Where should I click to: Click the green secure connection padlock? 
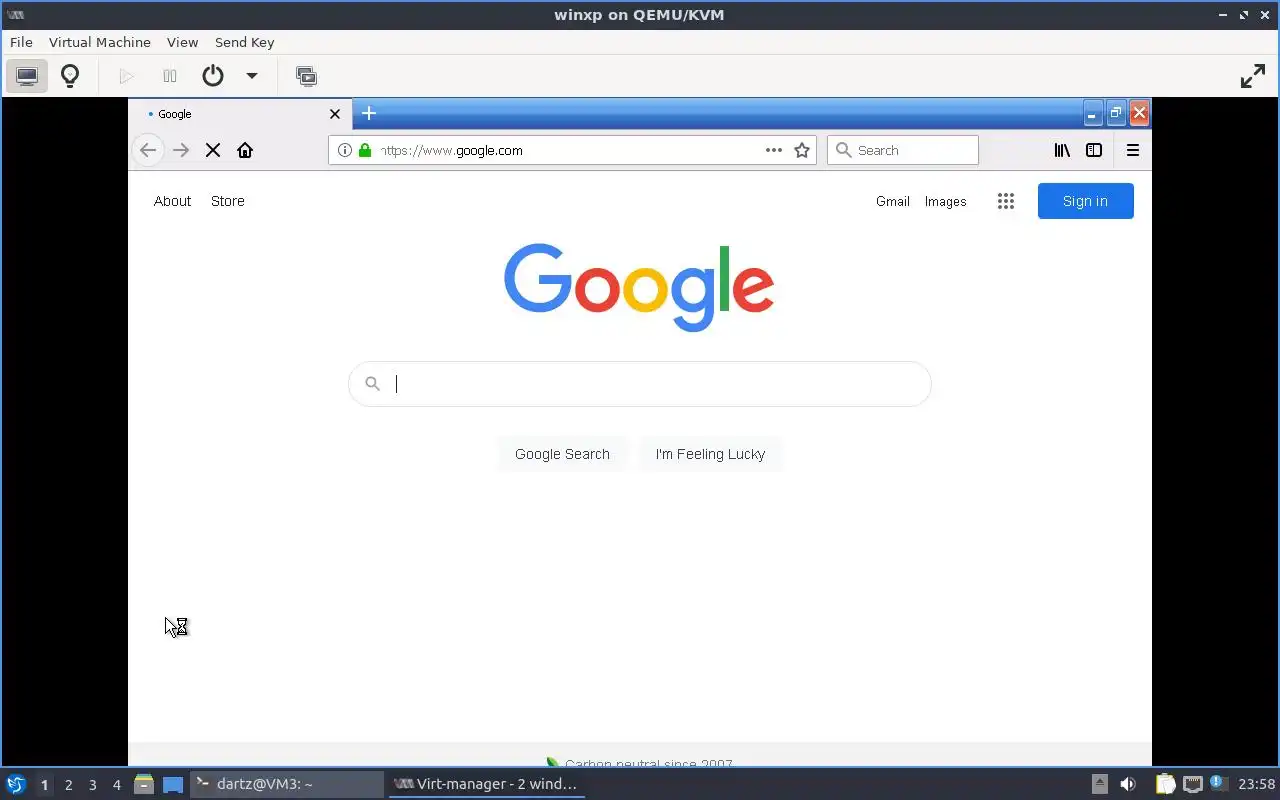(x=365, y=150)
